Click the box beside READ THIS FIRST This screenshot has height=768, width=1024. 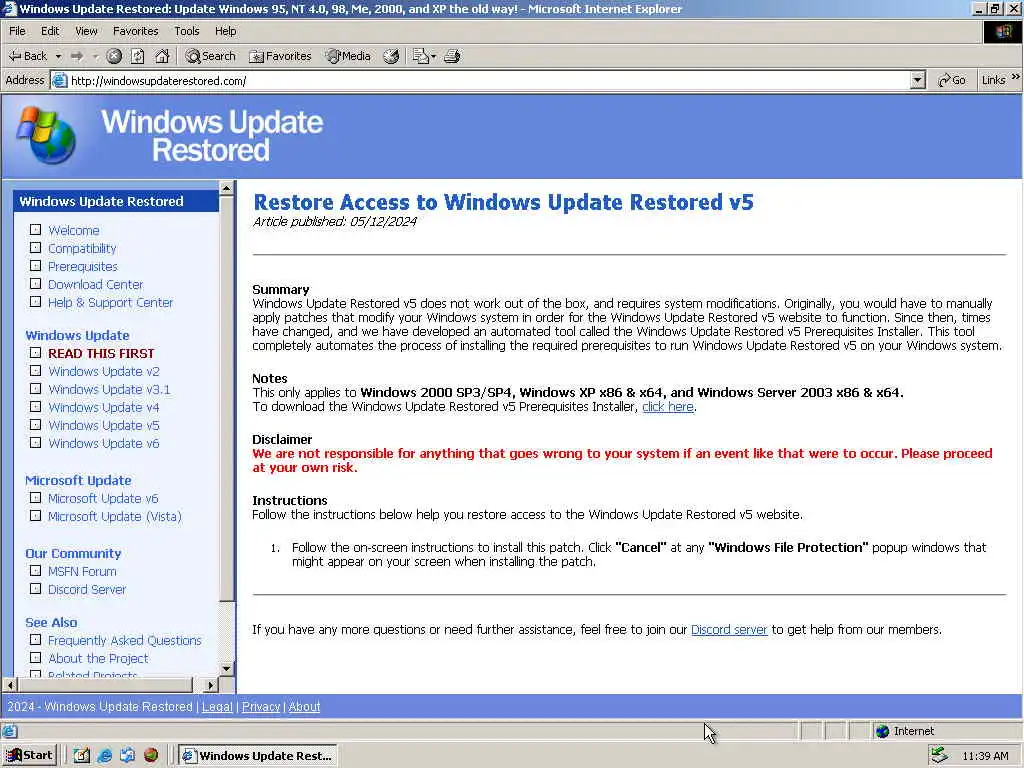click(35, 353)
